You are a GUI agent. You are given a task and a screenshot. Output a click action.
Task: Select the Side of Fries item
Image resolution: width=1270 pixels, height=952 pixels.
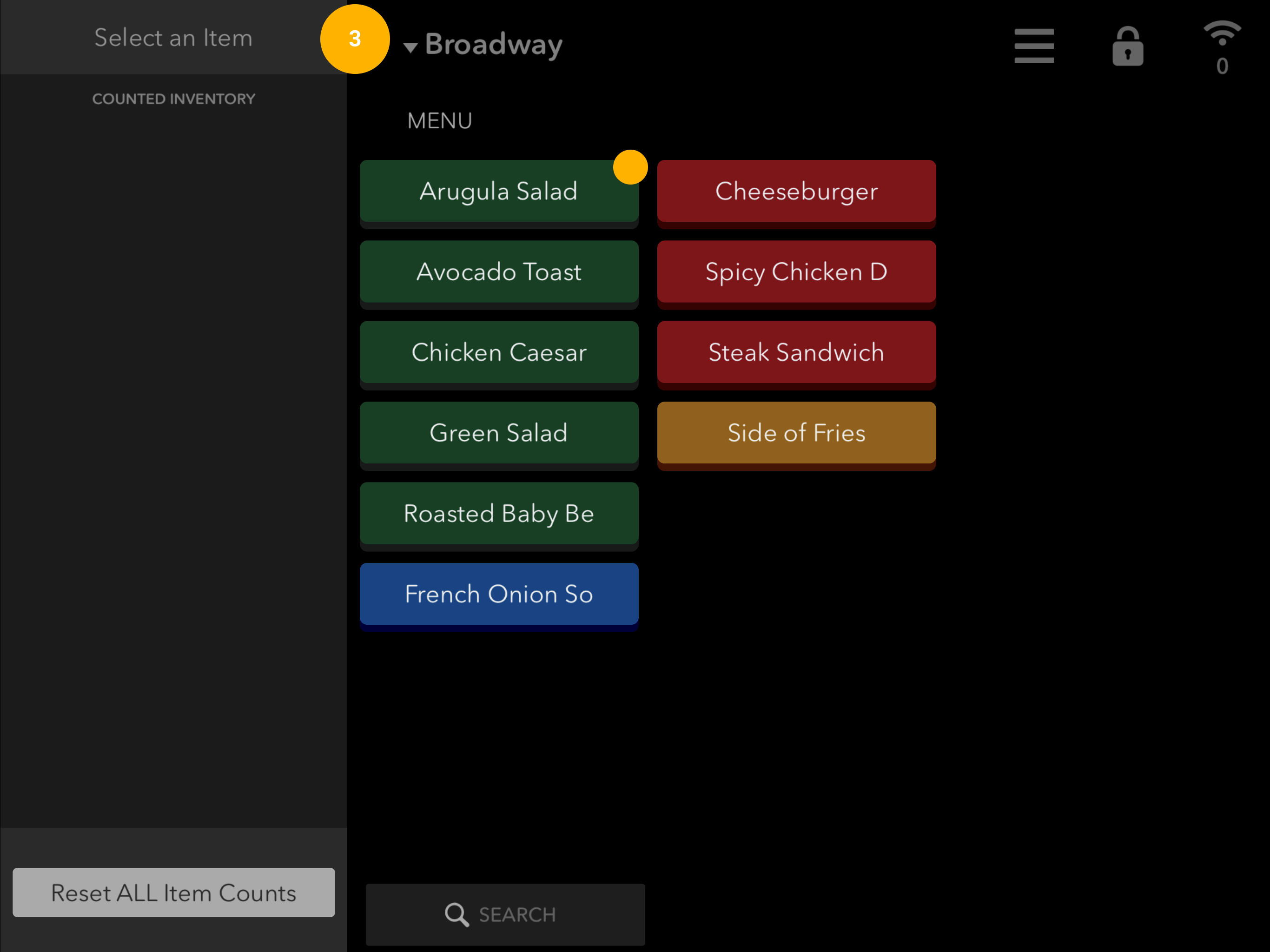click(796, 433)
